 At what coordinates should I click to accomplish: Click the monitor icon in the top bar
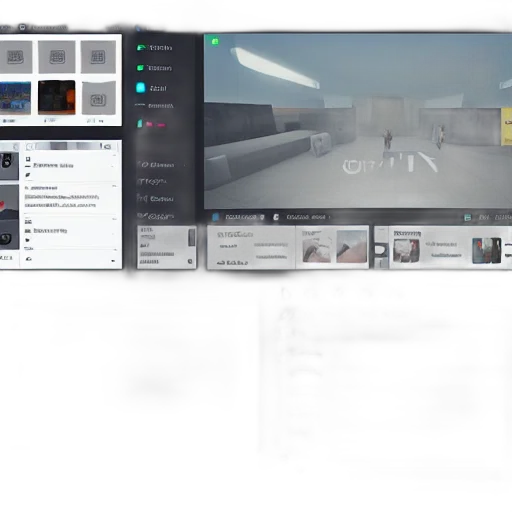tap(22, 27)
